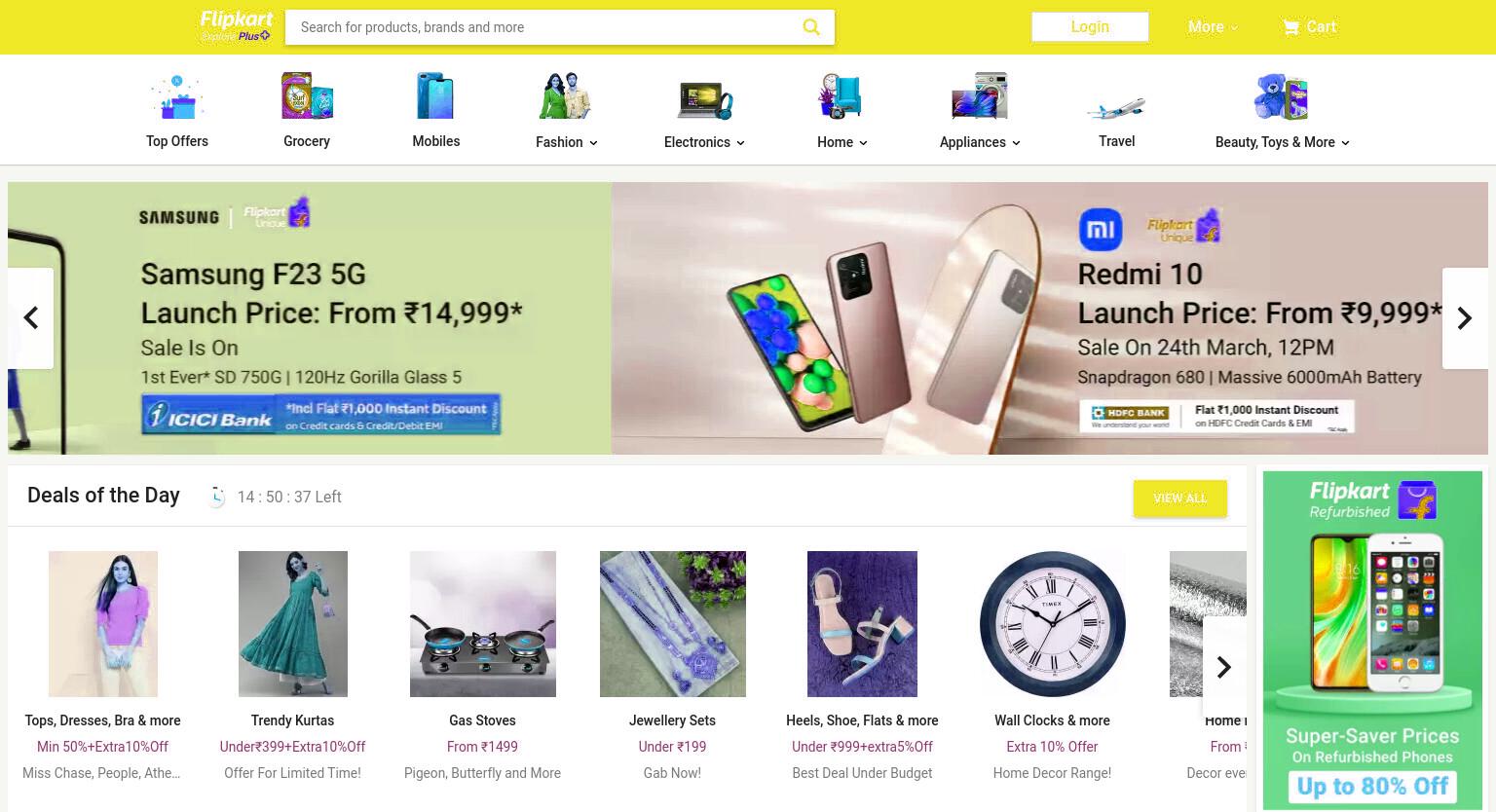Open Mobiles category phone icon
The width and height of the screenshot is (1496, 812).
point(435,96)
